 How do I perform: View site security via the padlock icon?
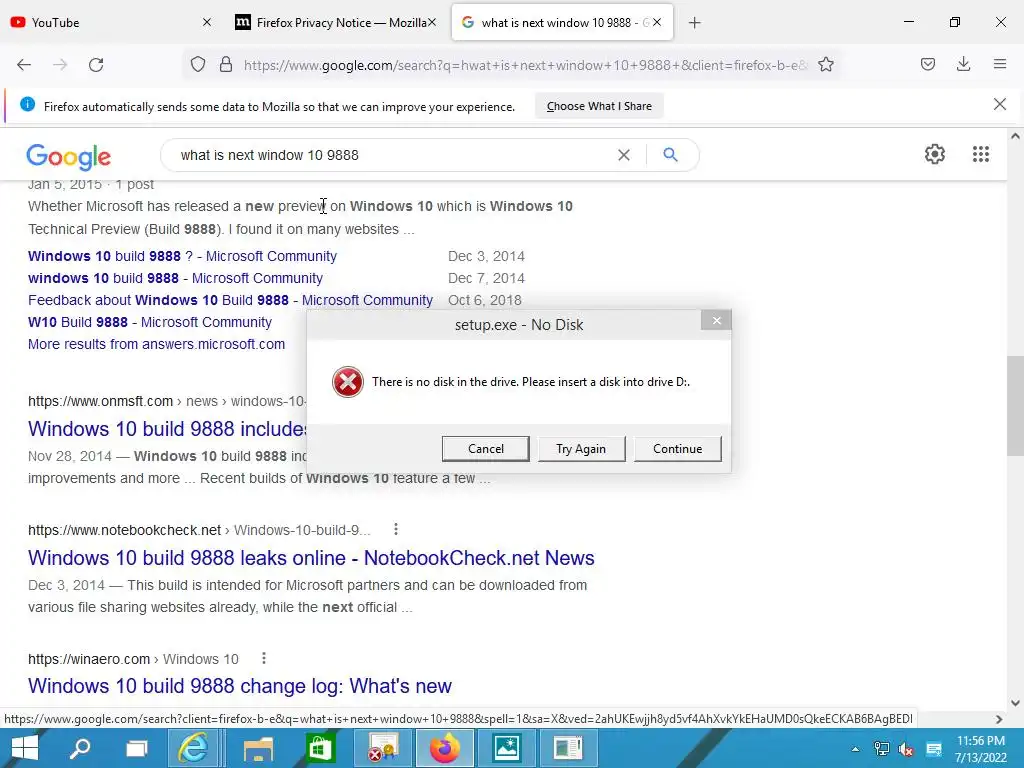pos(226,65)
